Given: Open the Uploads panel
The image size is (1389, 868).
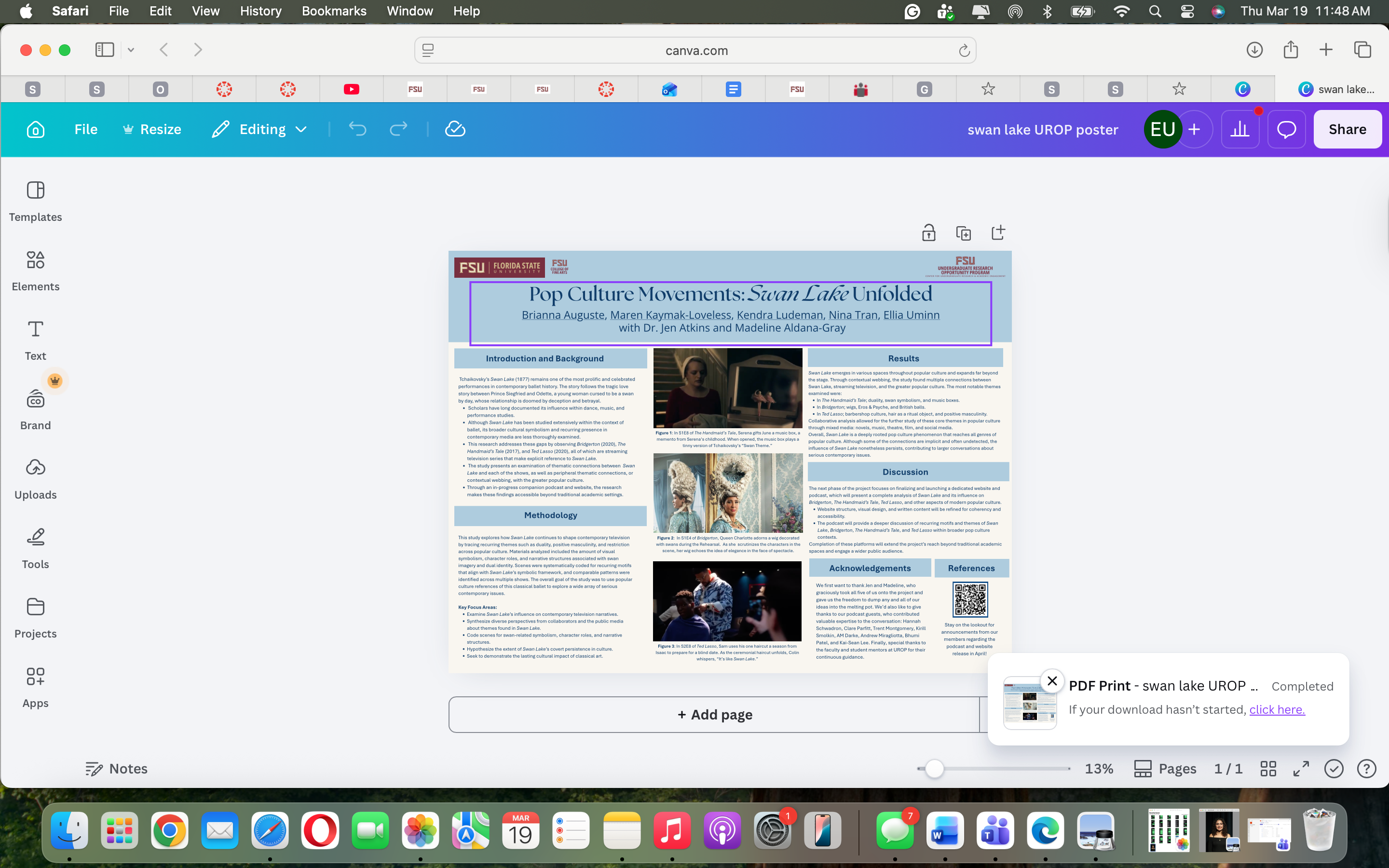Looking at the screenshot, I should pos(35,477).
